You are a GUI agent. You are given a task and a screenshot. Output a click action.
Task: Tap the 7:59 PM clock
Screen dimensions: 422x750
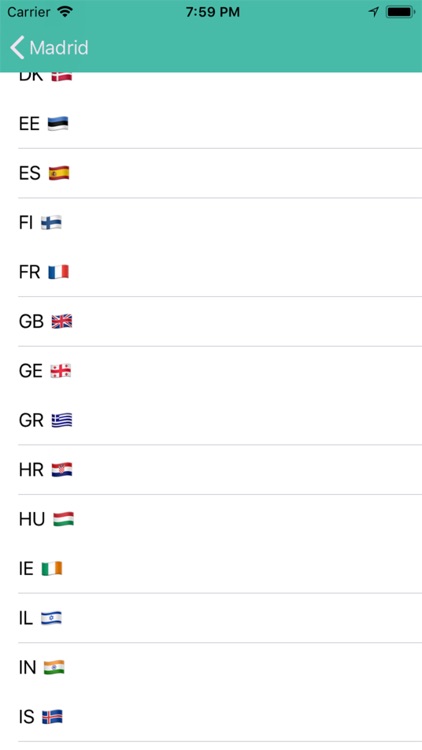(x=212, y=12)
